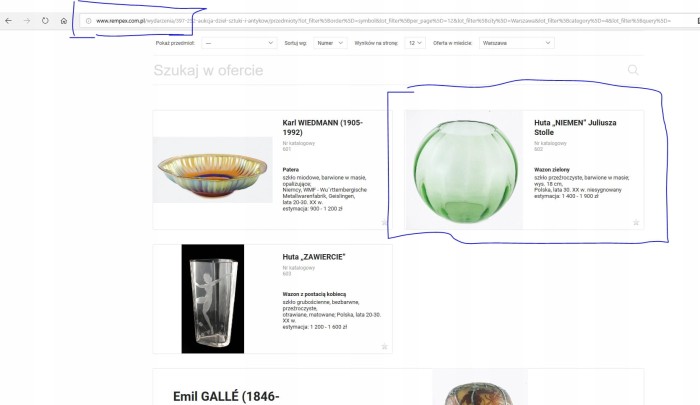
Task: Star the Huta ZAWIERCIE vase lot
Action: (384, 347)
